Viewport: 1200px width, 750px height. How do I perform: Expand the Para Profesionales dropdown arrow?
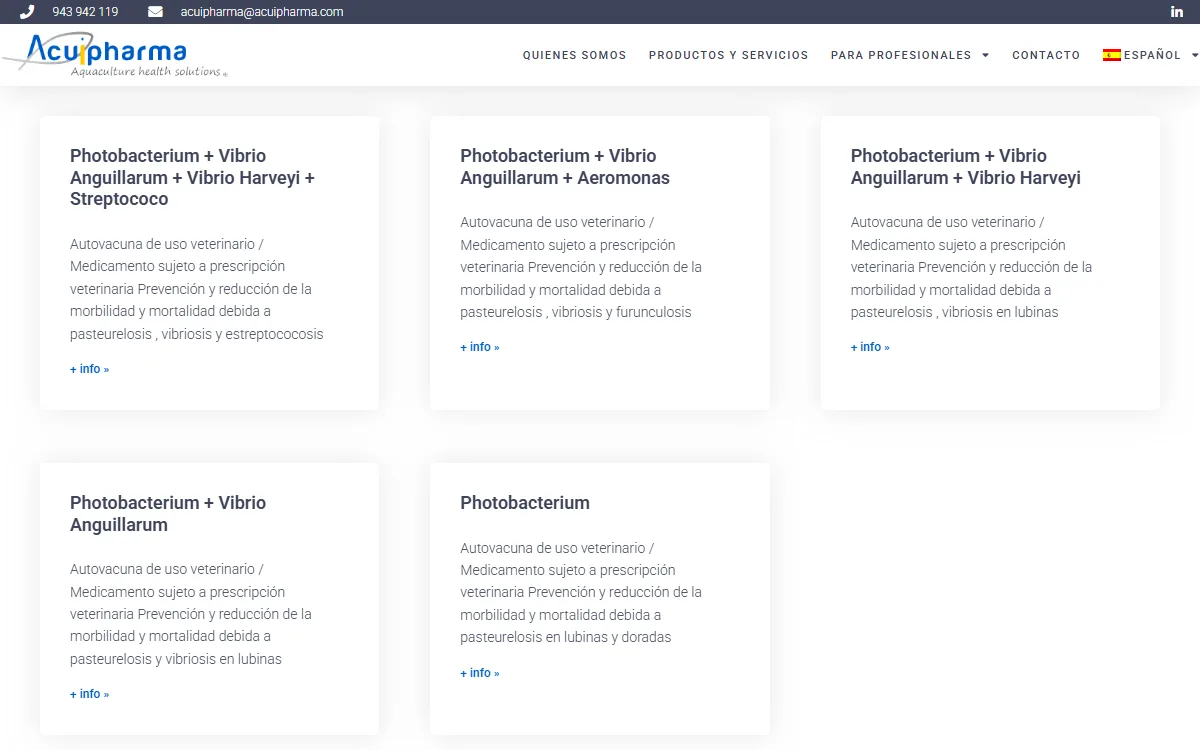[986, 55]
